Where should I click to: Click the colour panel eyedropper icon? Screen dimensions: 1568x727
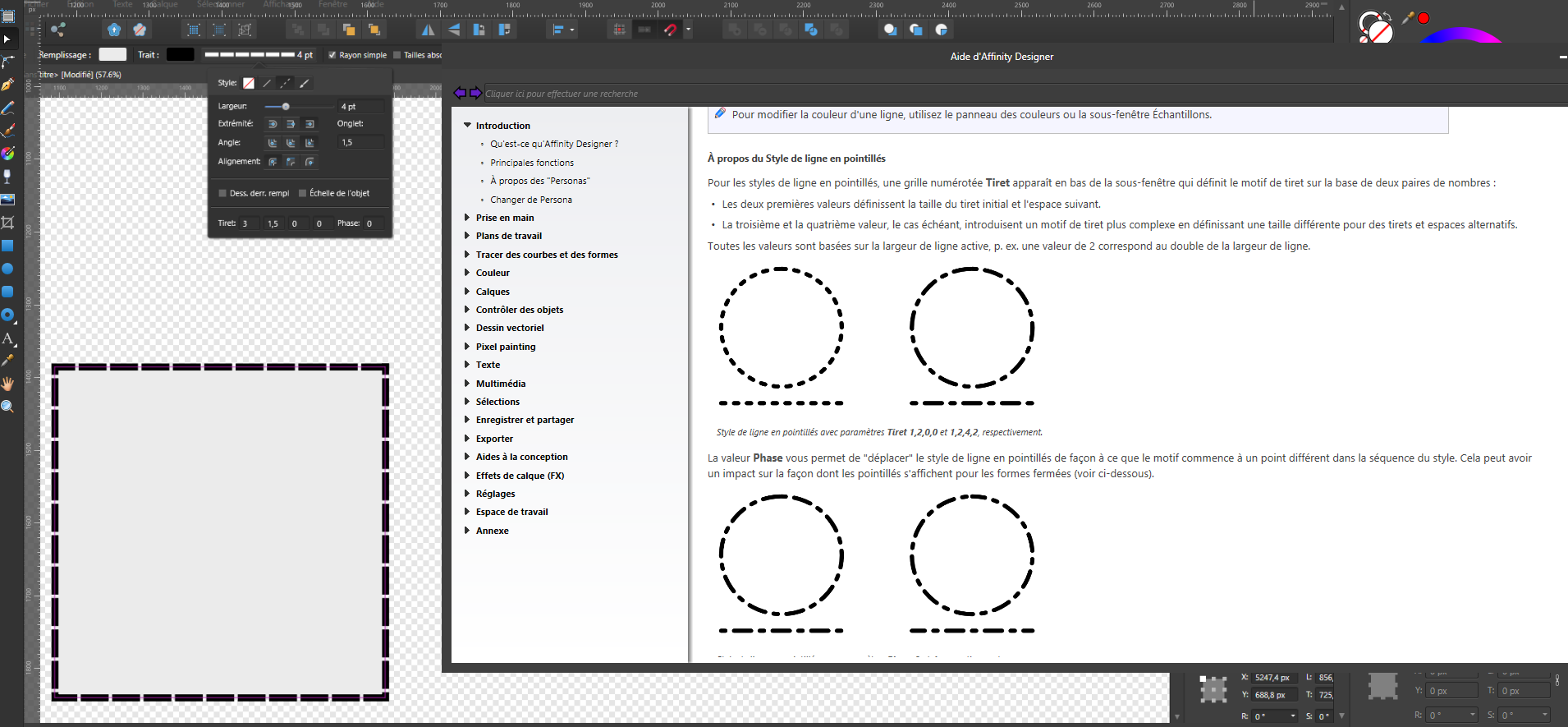[1408, 17]
